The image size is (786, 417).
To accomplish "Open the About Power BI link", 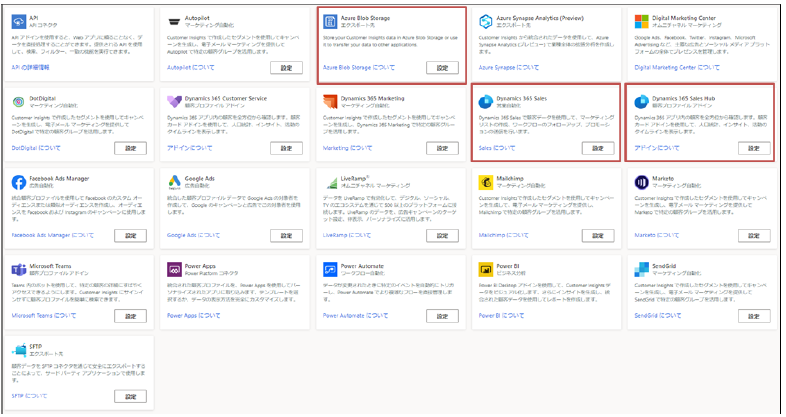I will (x=501, y=315).
